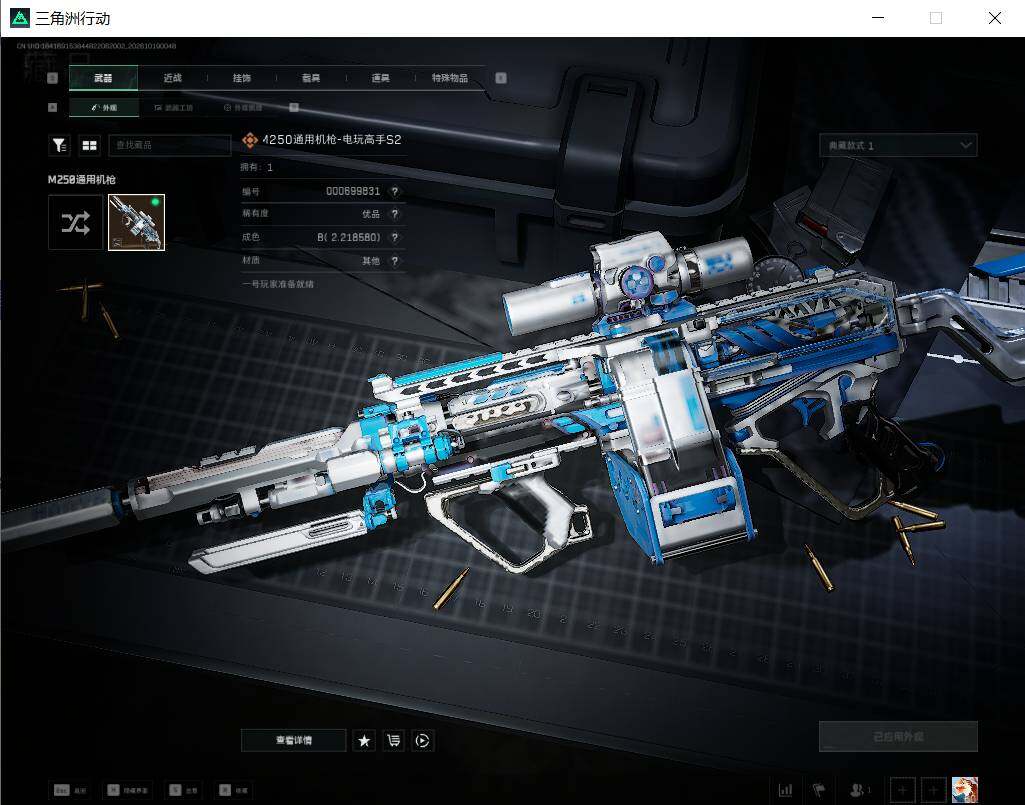Click the H key hide interface hint
The image size is (1025, 805).
pos(127,790)
